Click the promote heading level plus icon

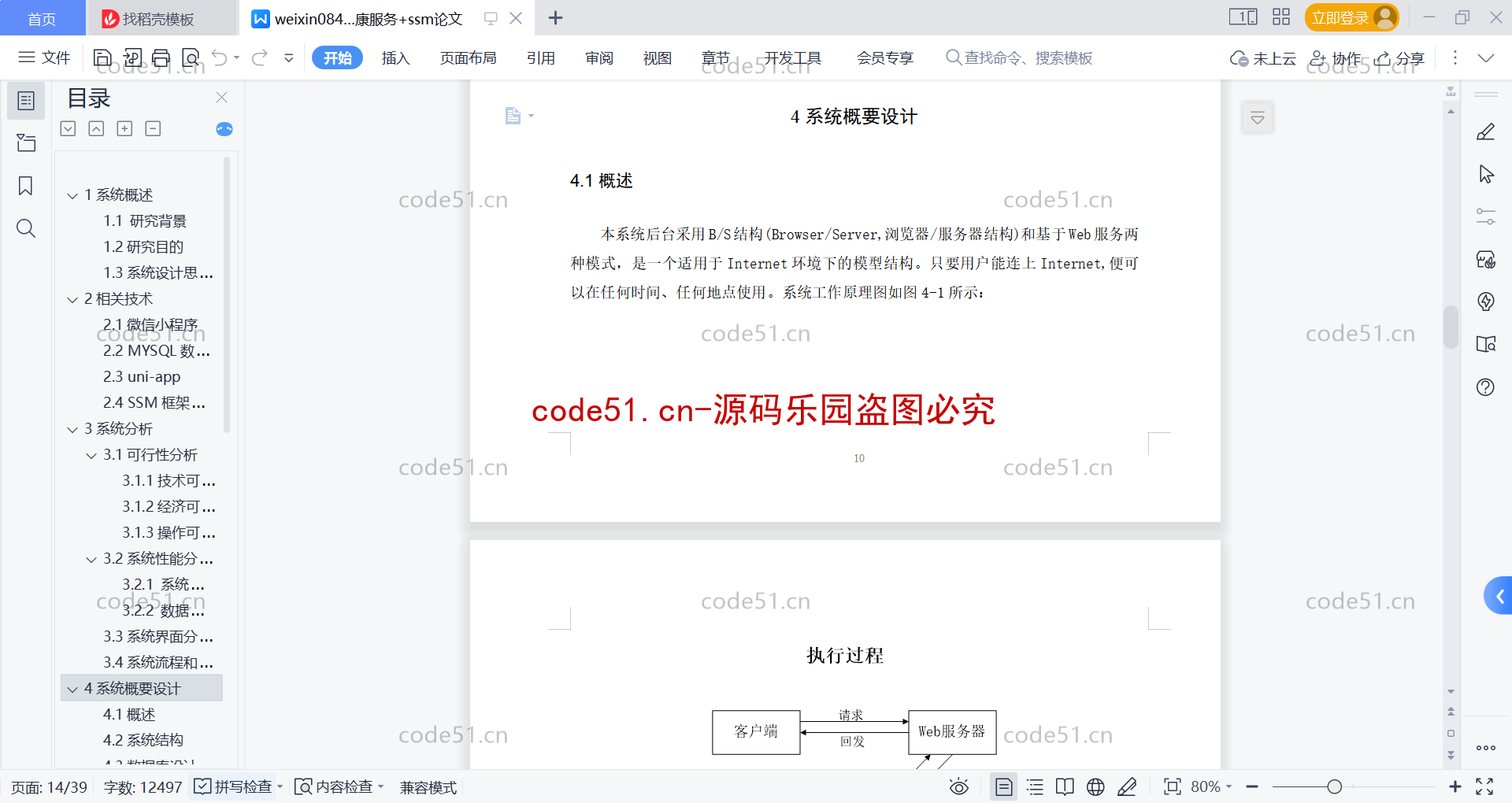[124, 128]
